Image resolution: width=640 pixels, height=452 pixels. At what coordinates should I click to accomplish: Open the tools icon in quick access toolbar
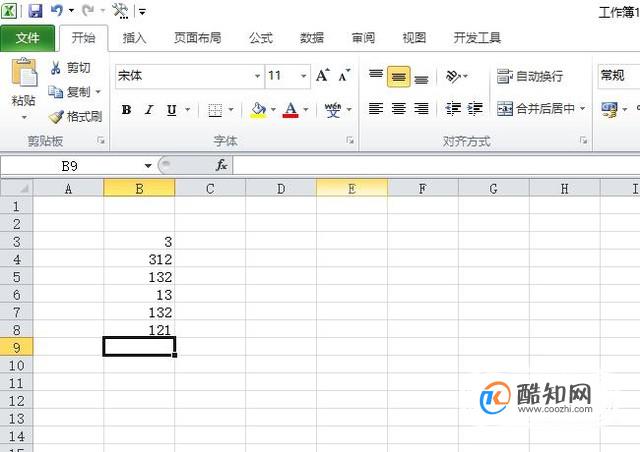(x=120, y=11)
